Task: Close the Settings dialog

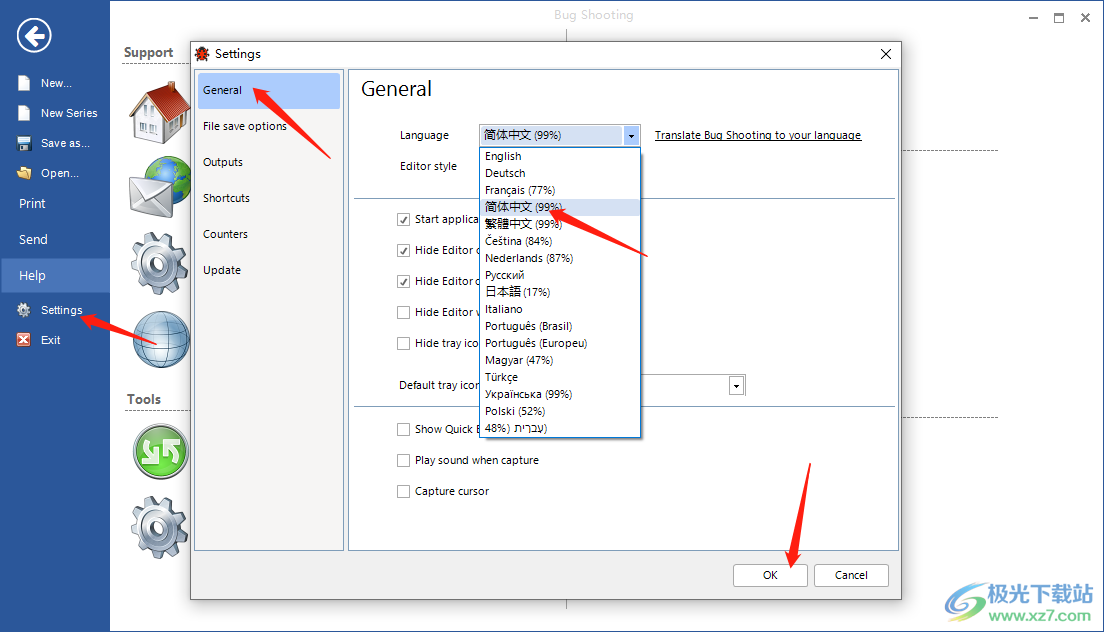Action: (886, 54)
